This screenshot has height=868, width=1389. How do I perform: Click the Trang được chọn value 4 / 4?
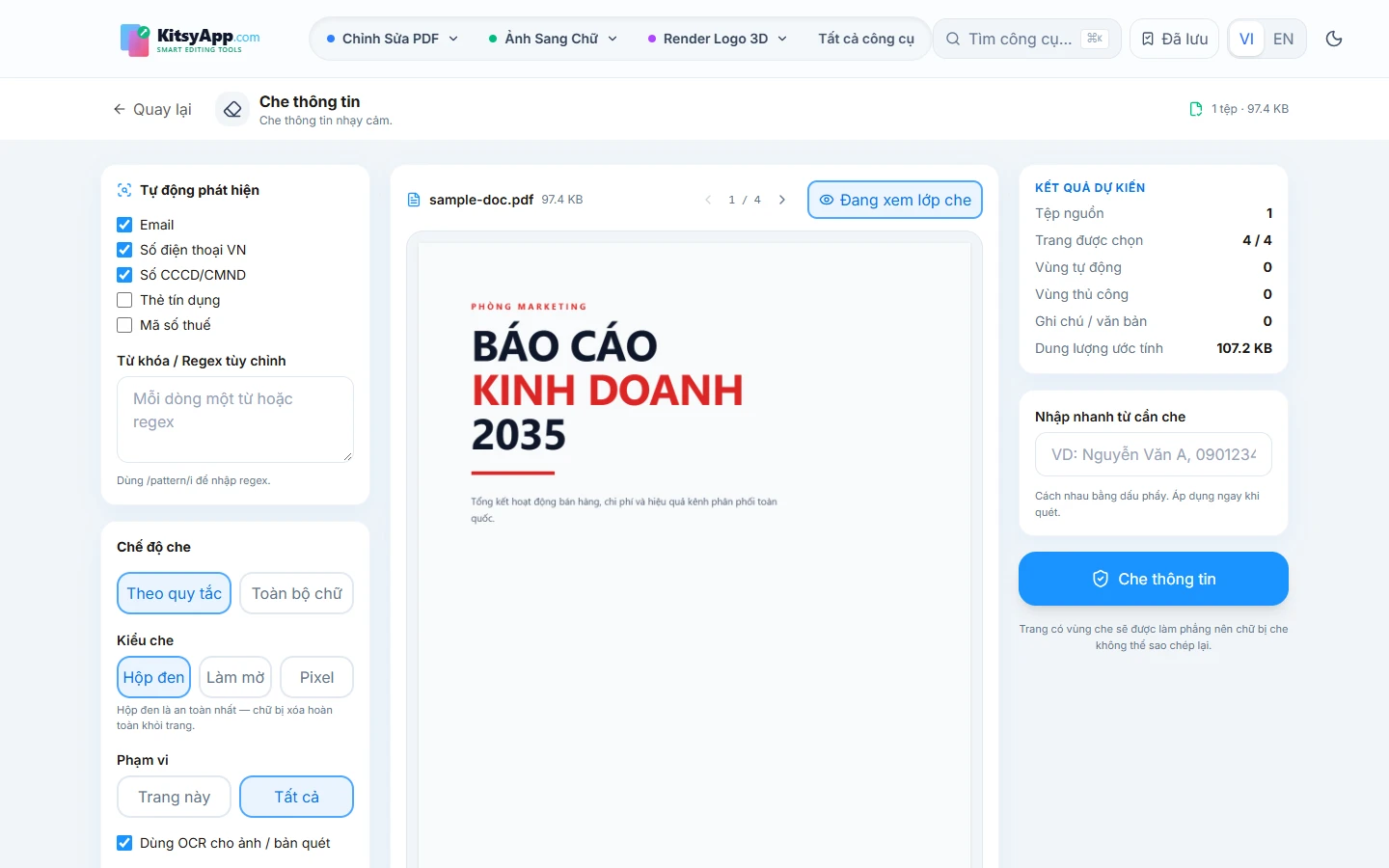tap(1257, 240)
